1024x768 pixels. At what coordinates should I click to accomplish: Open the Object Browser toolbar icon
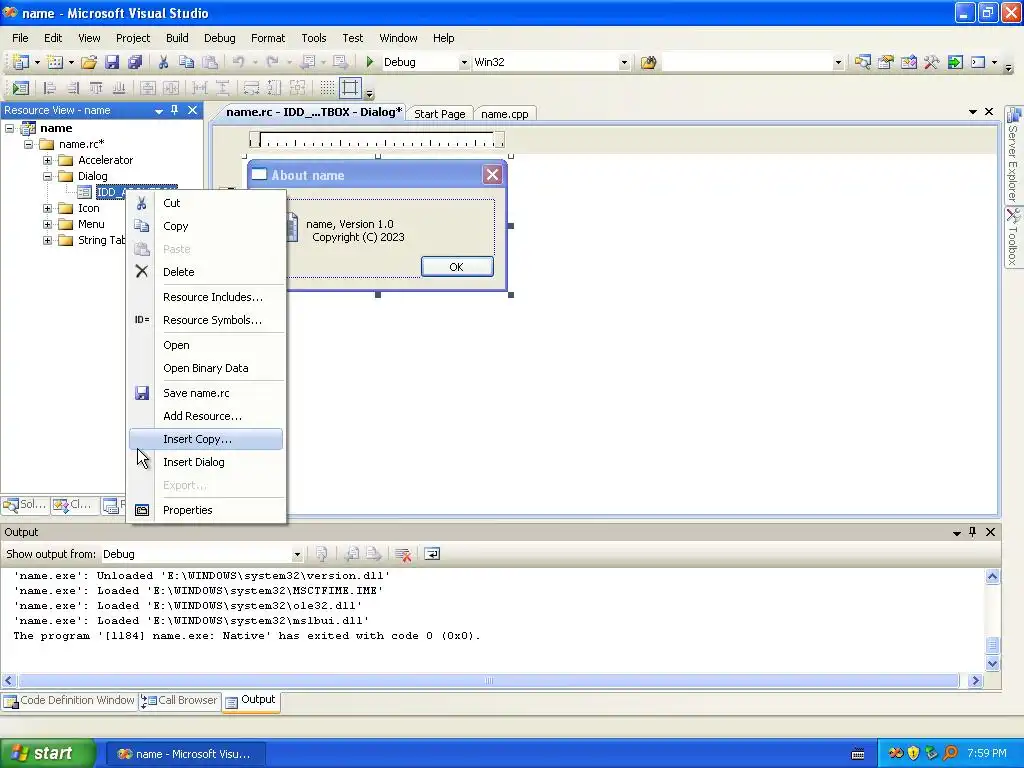pos(908,62)
